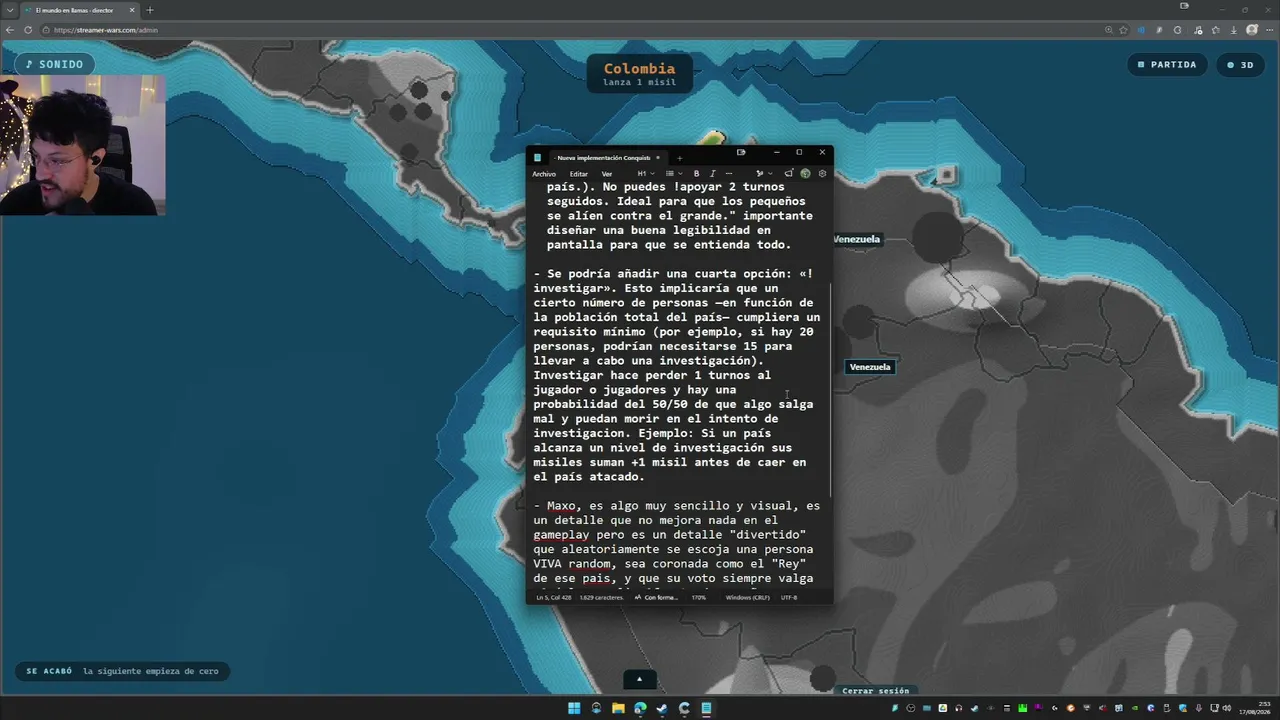The height and width of the screenshot is (720, 1280).
Task: Click the Notepad app icon in title bar
Action: [x=537, y=158]
